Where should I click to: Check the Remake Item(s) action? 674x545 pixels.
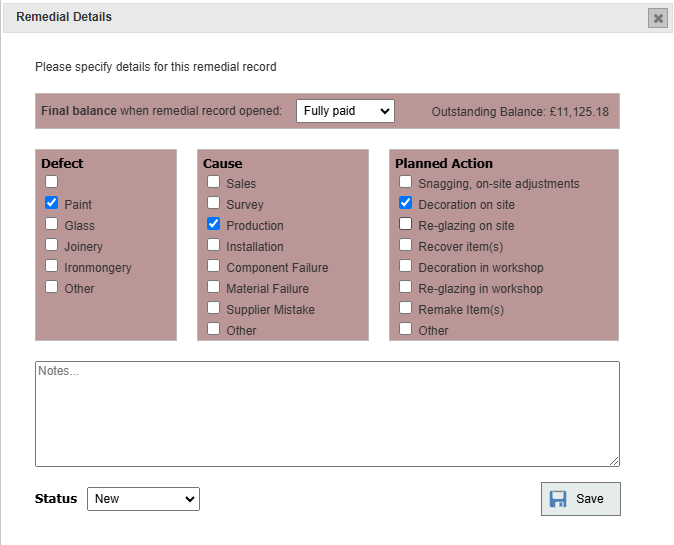pos(406,308)
